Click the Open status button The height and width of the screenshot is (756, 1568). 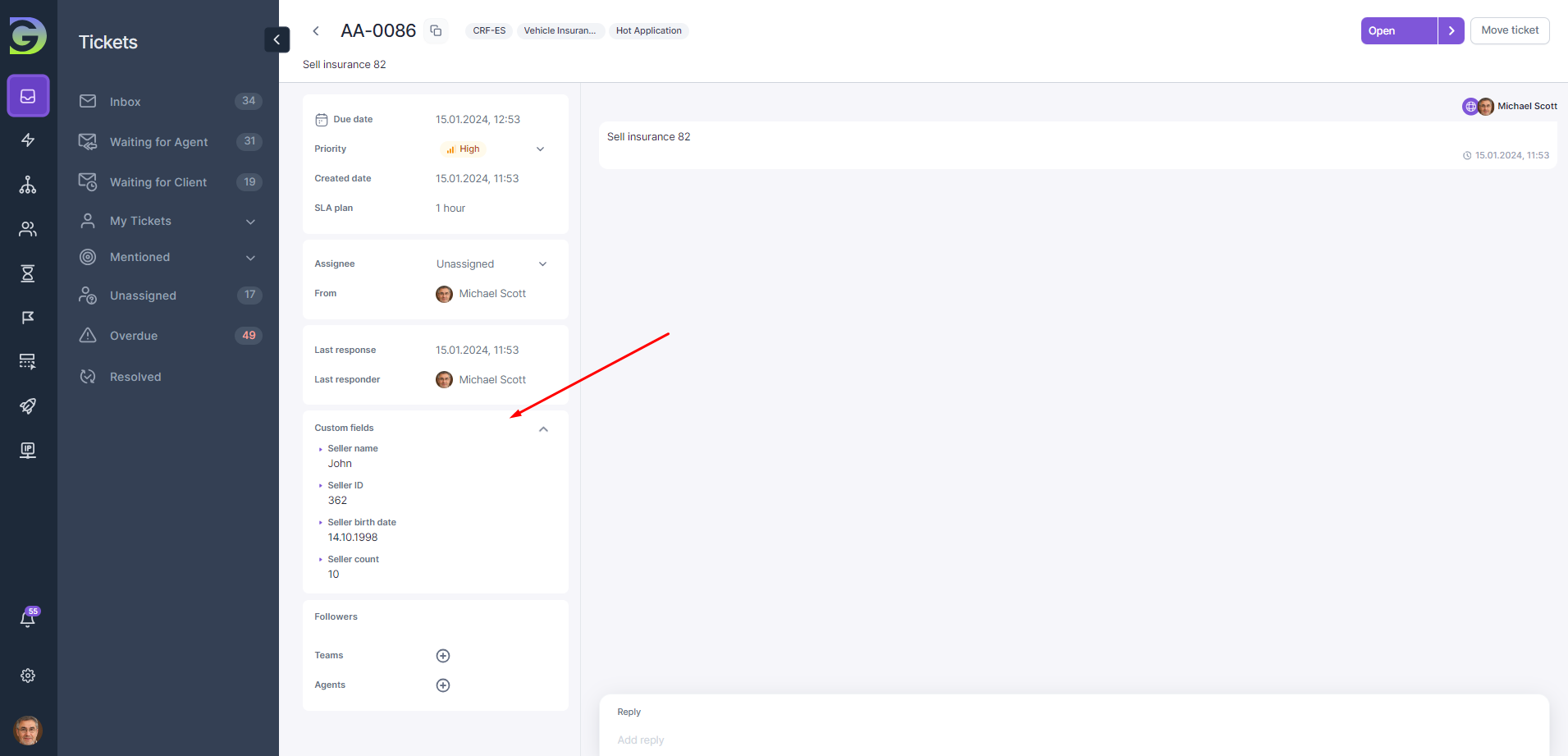point(1398,31)
